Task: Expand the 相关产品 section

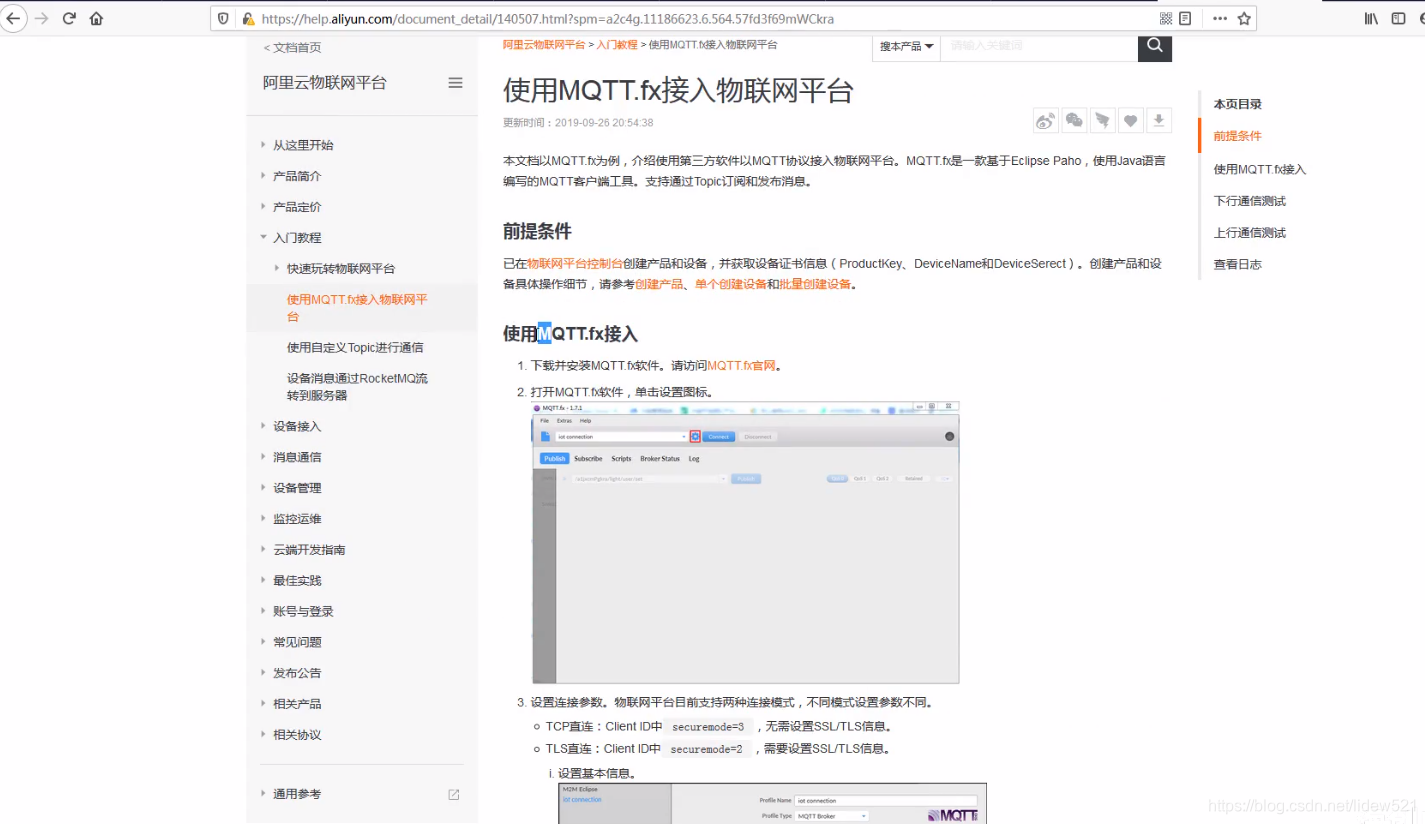Action: pos(297,704)
